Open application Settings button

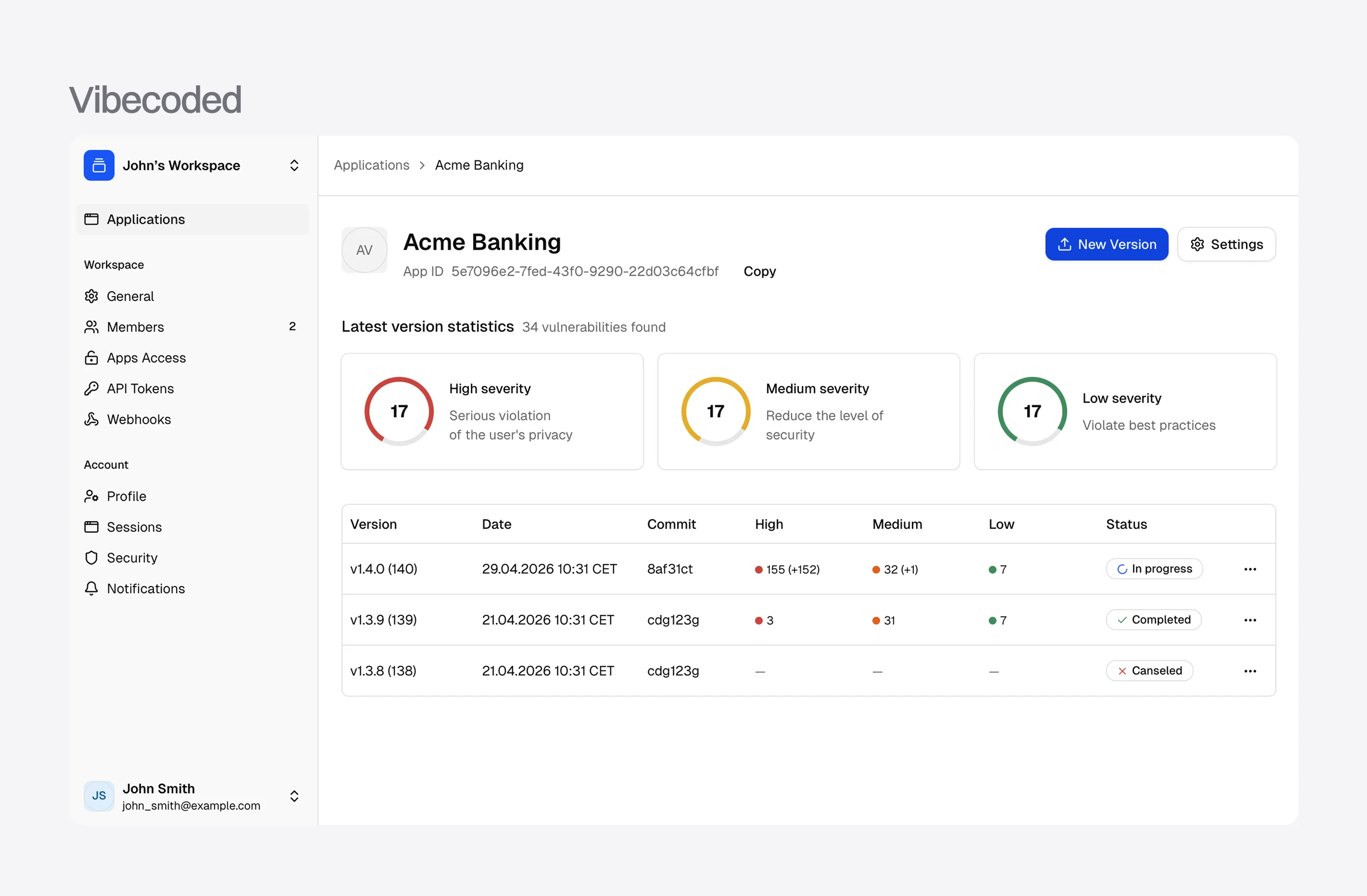(x=1227, y=244)
